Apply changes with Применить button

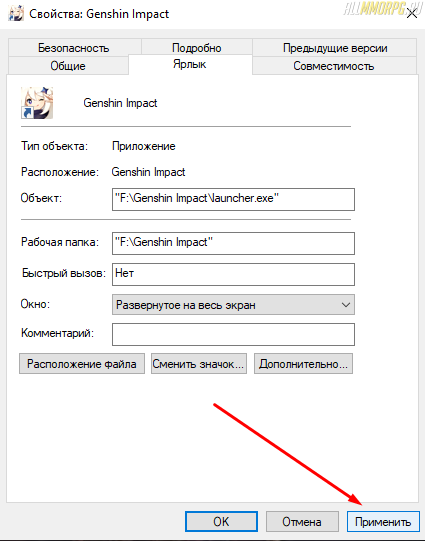(x=383, y=521)
